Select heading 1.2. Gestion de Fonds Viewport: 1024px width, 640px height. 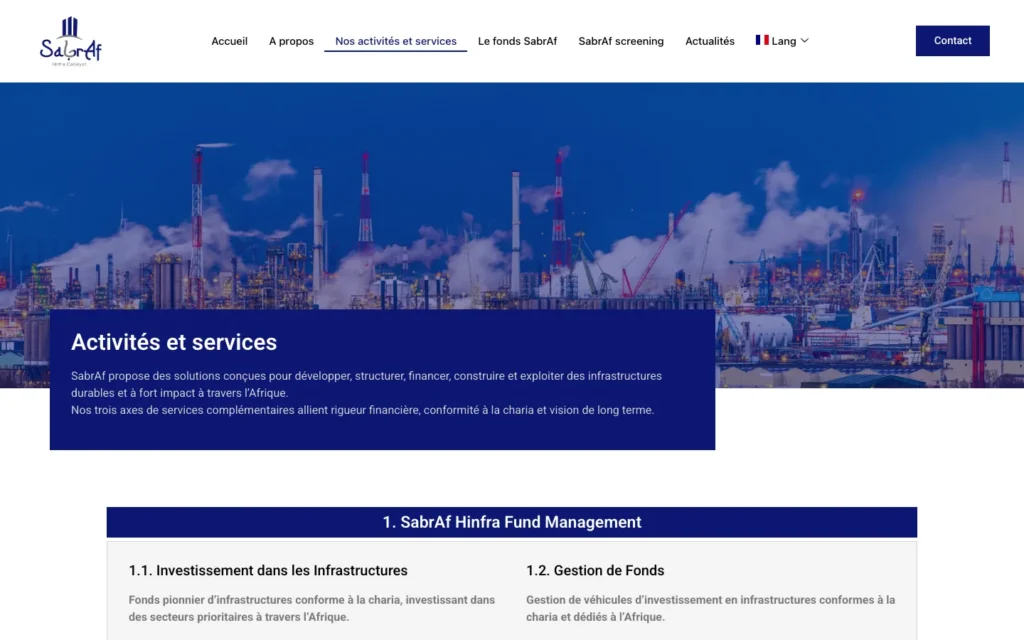coord(595,570)
